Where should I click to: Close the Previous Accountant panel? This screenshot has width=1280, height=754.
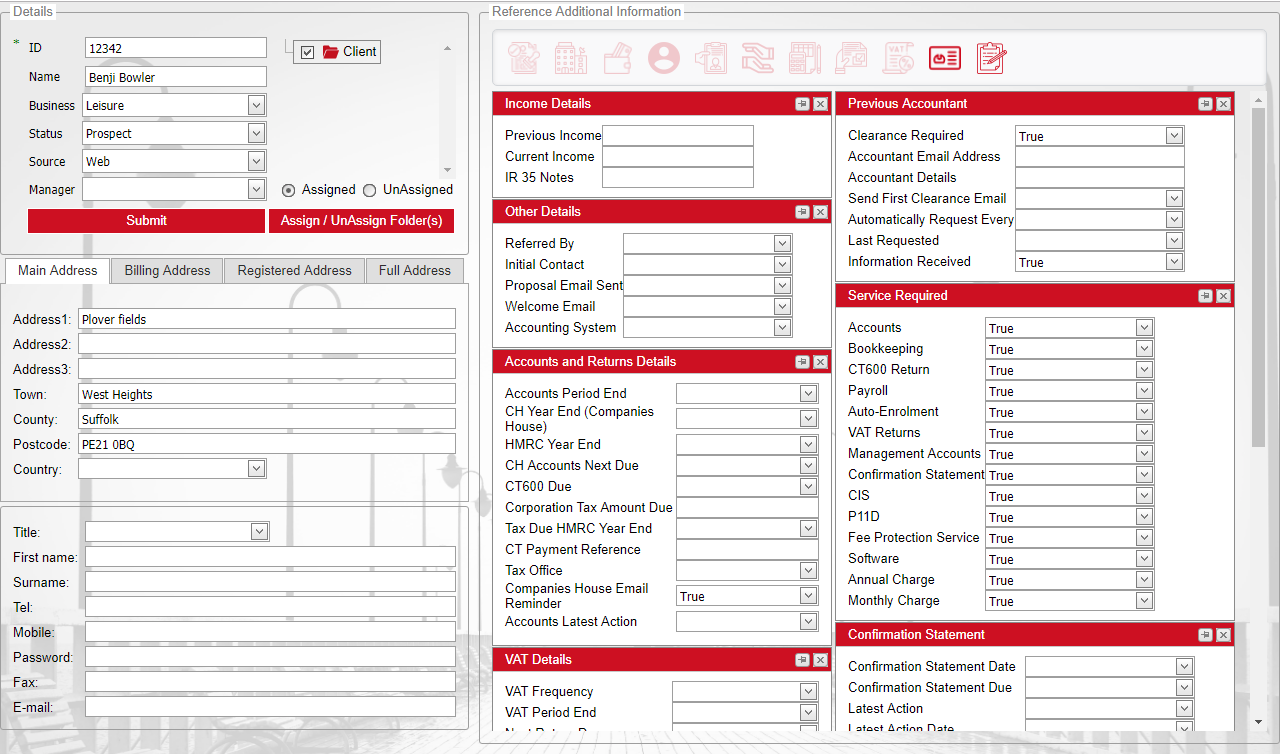(1223, 104)
